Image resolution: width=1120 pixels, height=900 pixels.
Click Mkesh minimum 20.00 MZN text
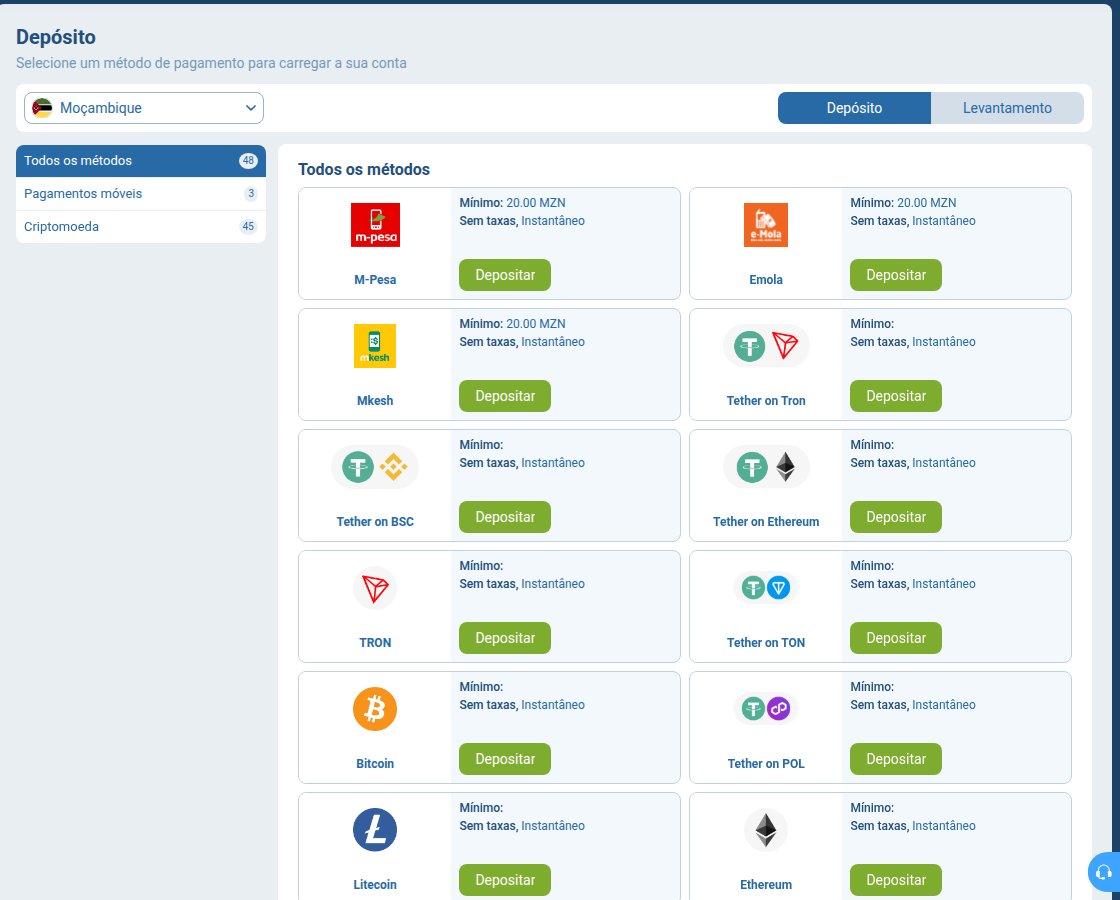(x=512, y=324)
